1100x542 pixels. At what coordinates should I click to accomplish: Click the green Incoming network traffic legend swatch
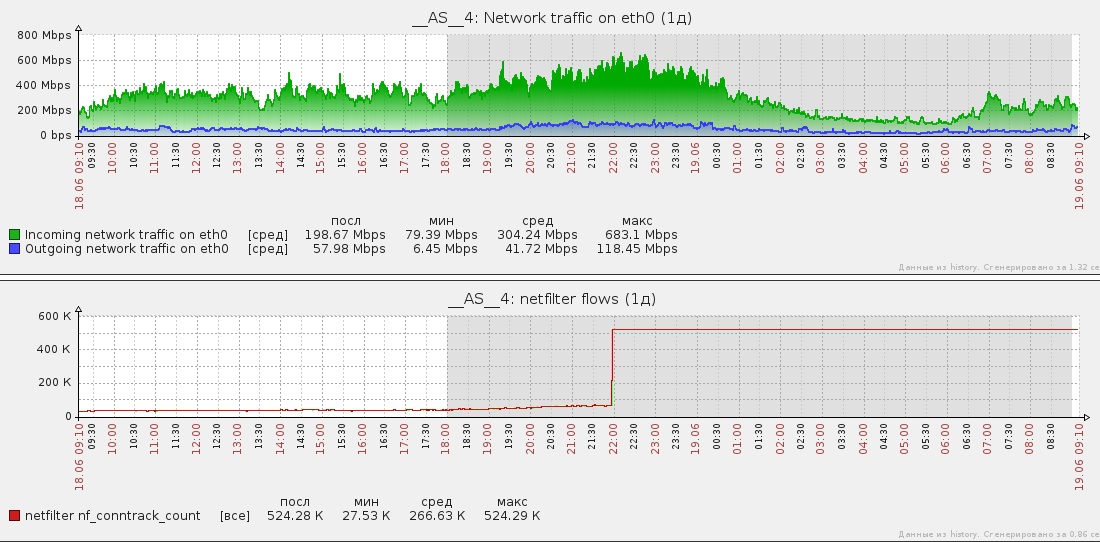coord(14,235)
